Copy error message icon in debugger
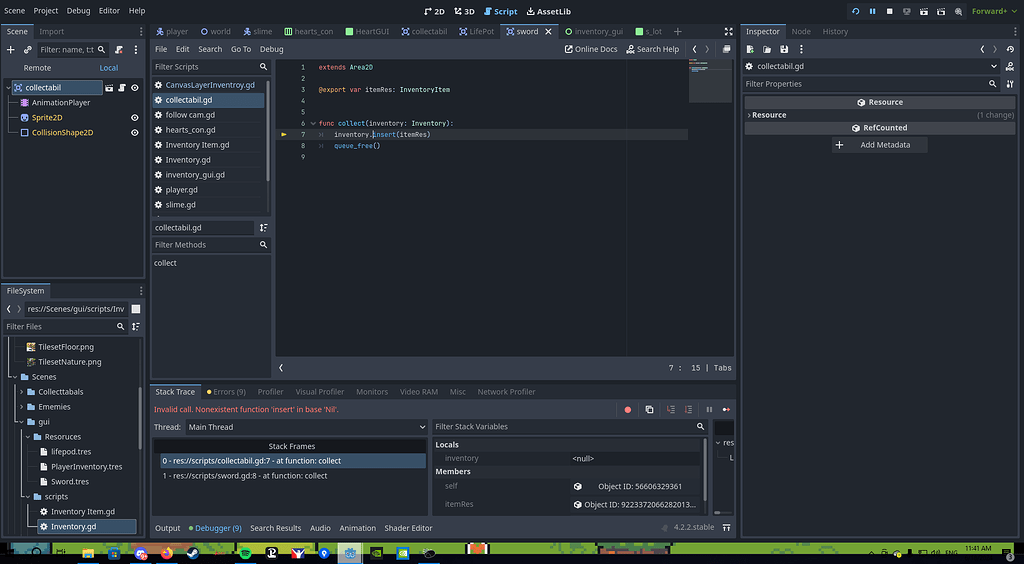This screenshot has height=564, width=1024. [x=649, y=410]
